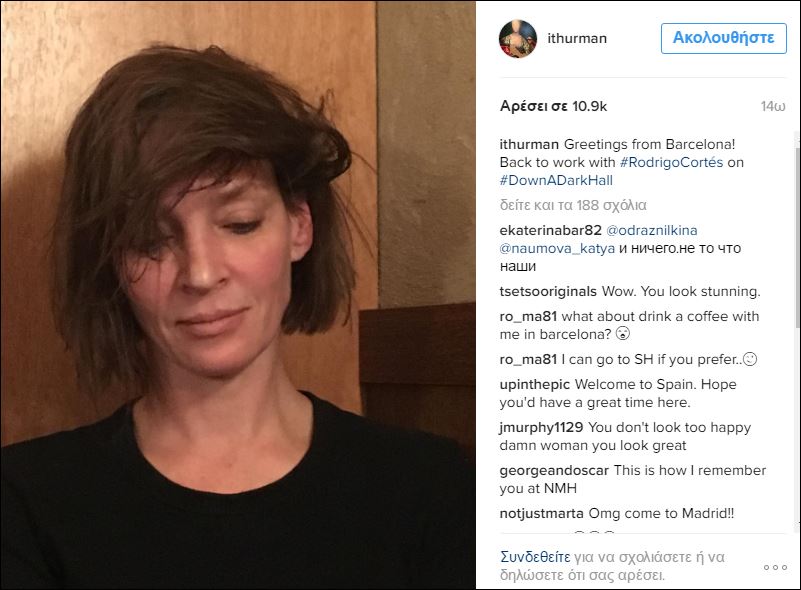
Task: Click the 14ω post timestamp
Action: click(773, 106)
